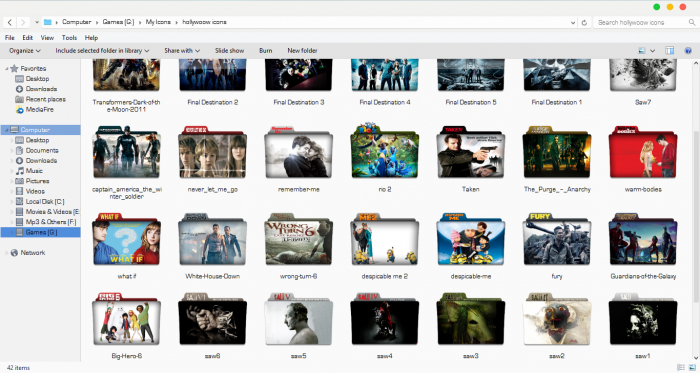This screenshot has width=700, height=373.
Task: Select the saw4 folder icon
Action: (384, 319)
